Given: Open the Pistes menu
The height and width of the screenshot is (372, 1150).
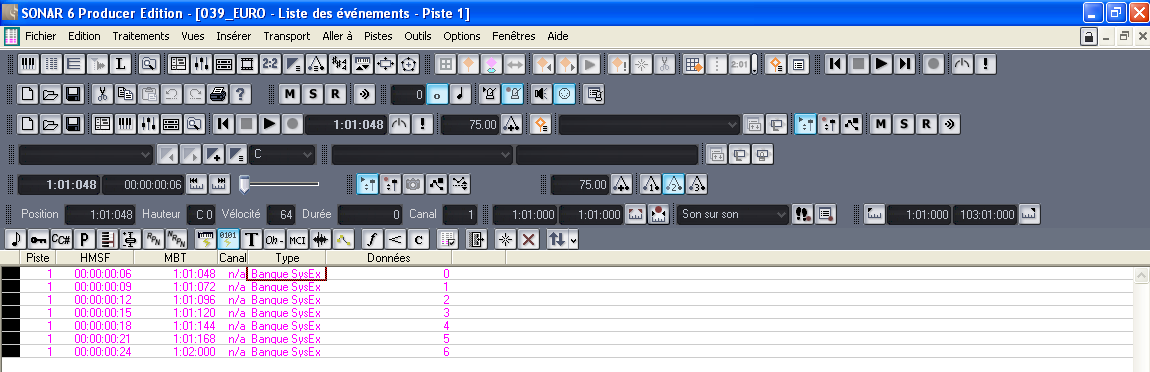Looking at the screenshot, I should (378, 36).
